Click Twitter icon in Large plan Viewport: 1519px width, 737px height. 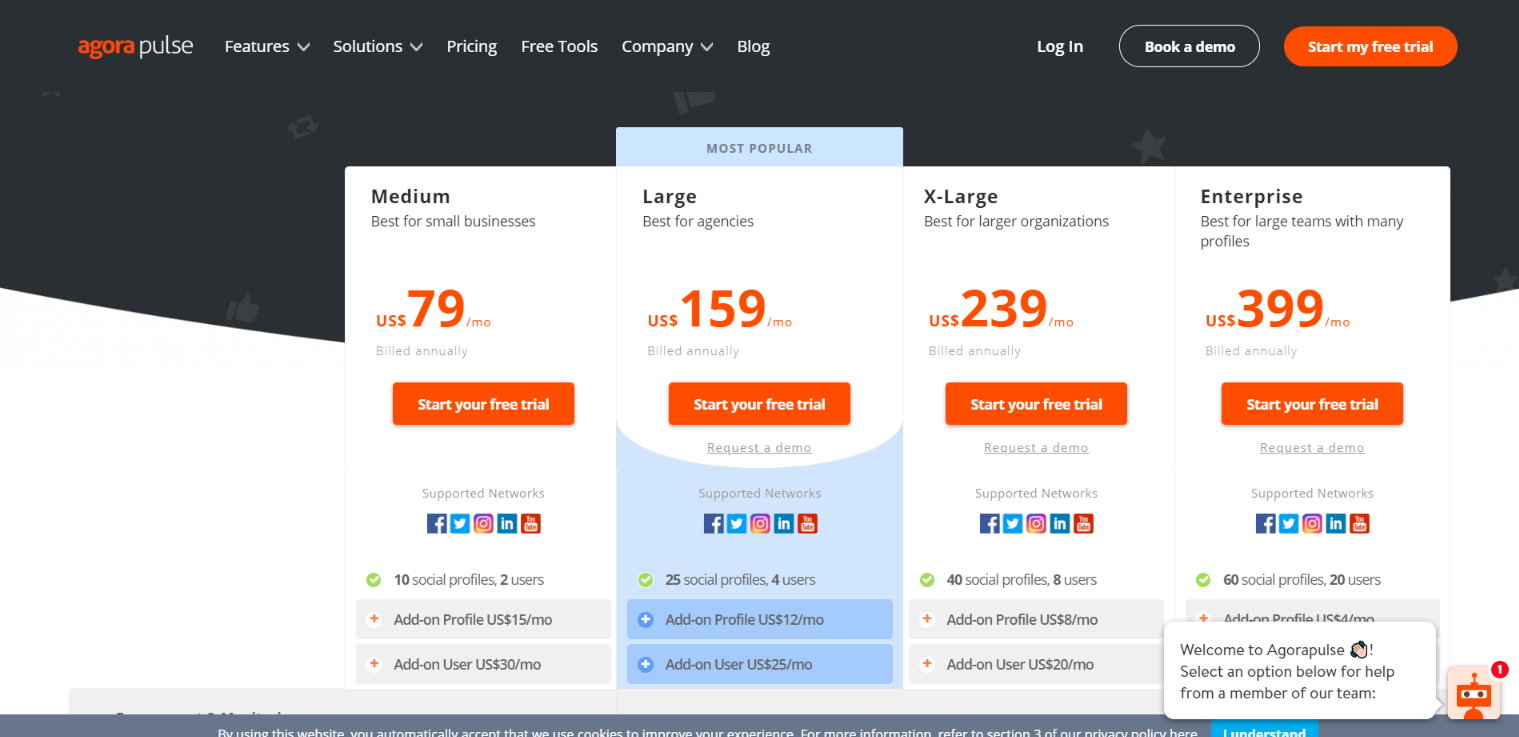point(737,523)
